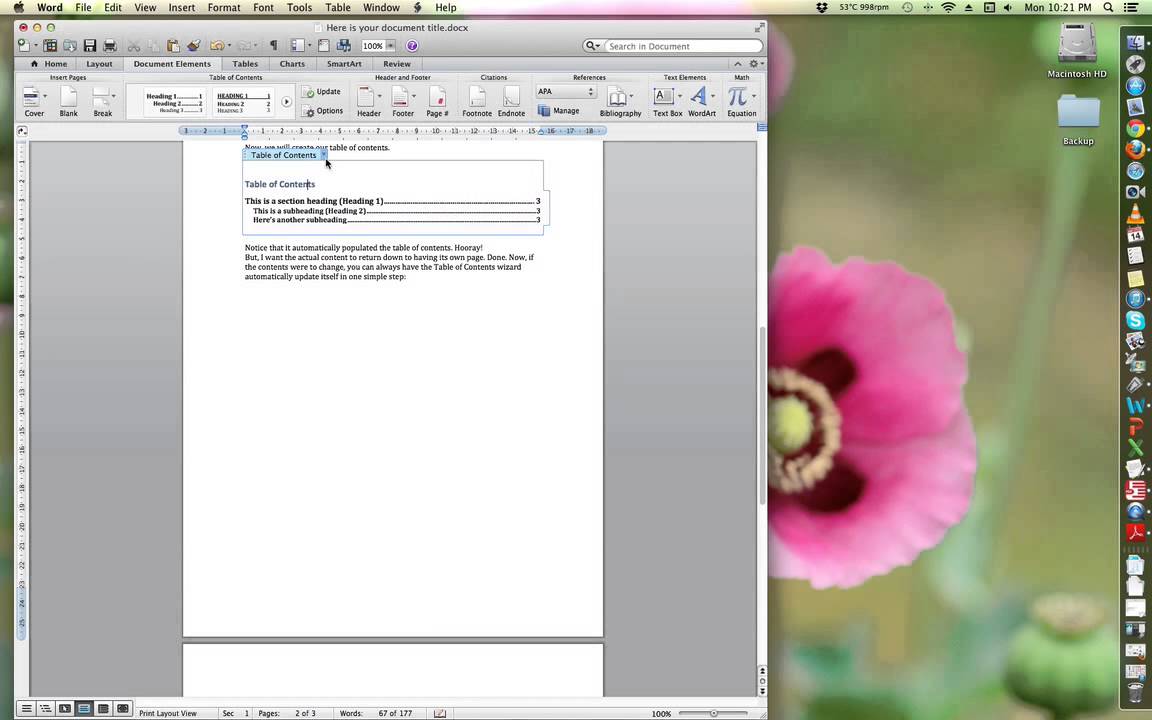Switch to Full Screen view button

pyautogui.click(x=123, y=709)
